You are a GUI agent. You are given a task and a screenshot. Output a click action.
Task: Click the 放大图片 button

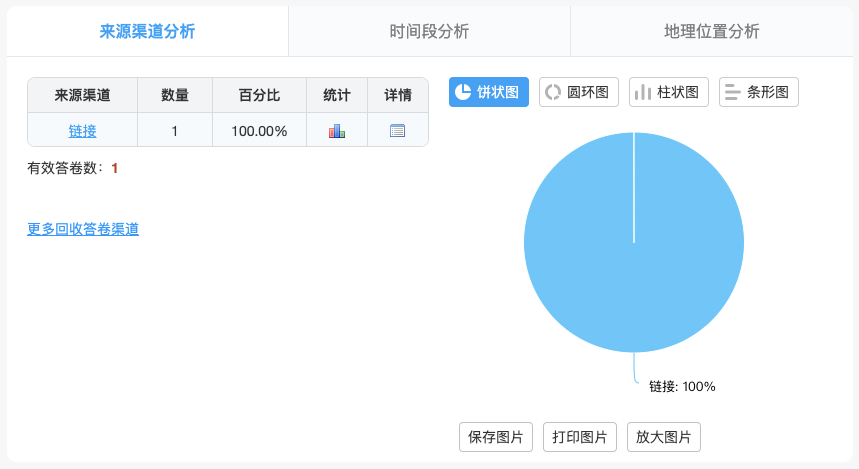(663, 437)
